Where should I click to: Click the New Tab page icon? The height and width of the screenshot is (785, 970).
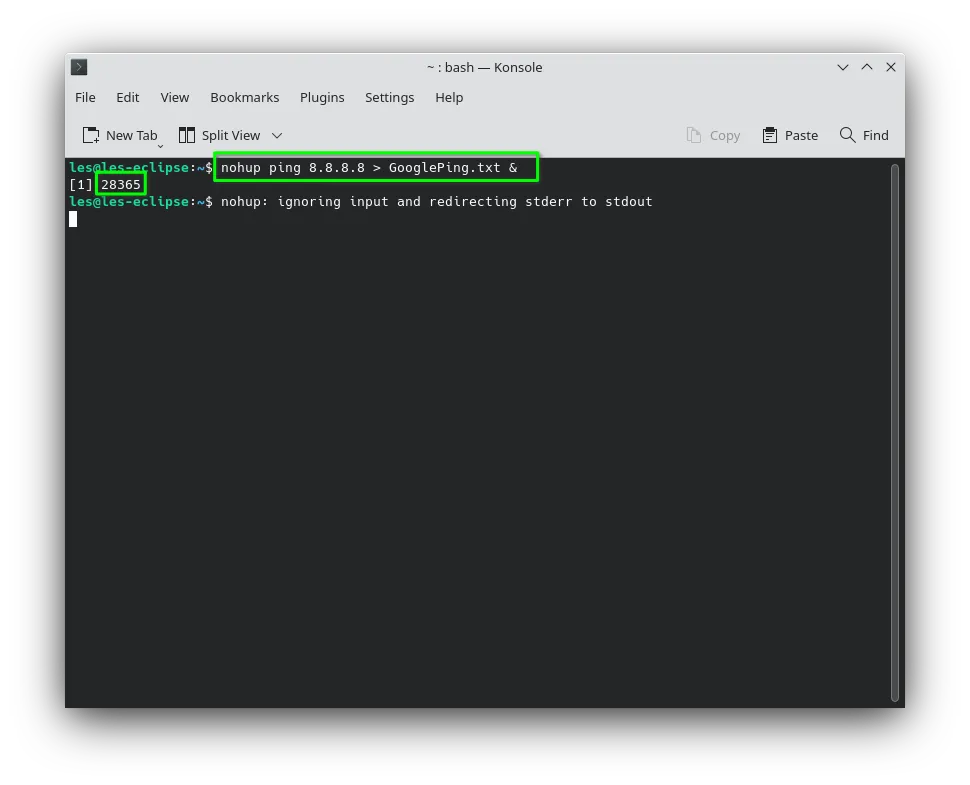91,135
